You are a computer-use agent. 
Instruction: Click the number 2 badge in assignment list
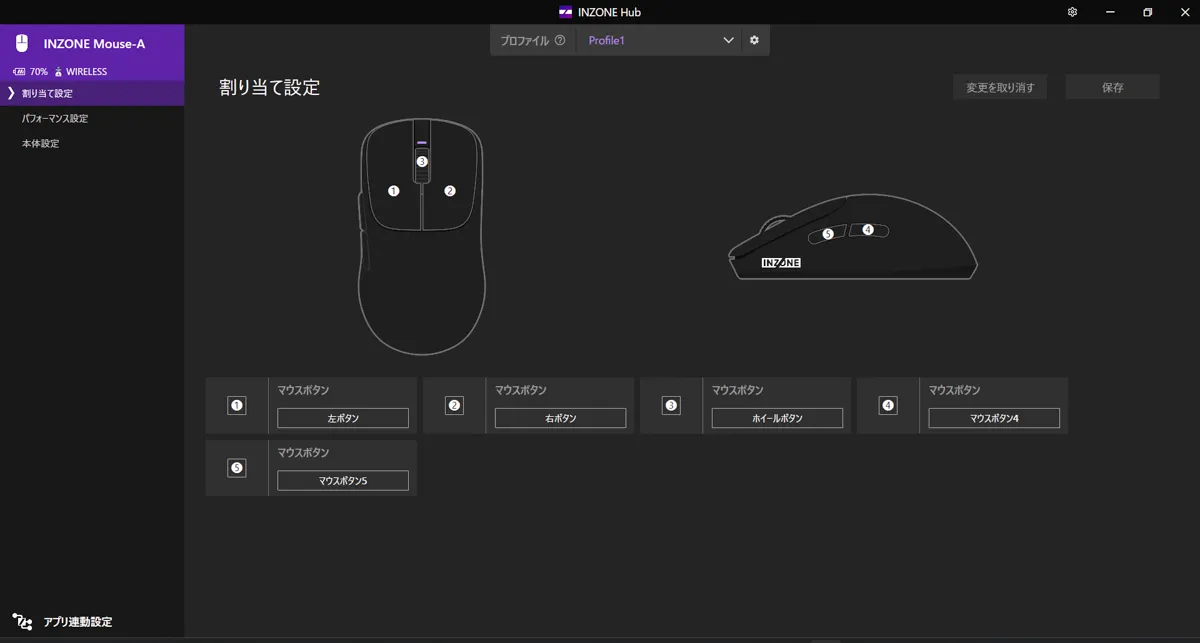[454, 406]
